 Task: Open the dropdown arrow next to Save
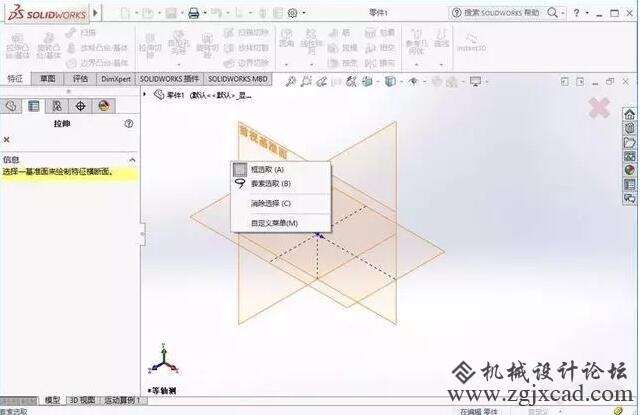182,13
